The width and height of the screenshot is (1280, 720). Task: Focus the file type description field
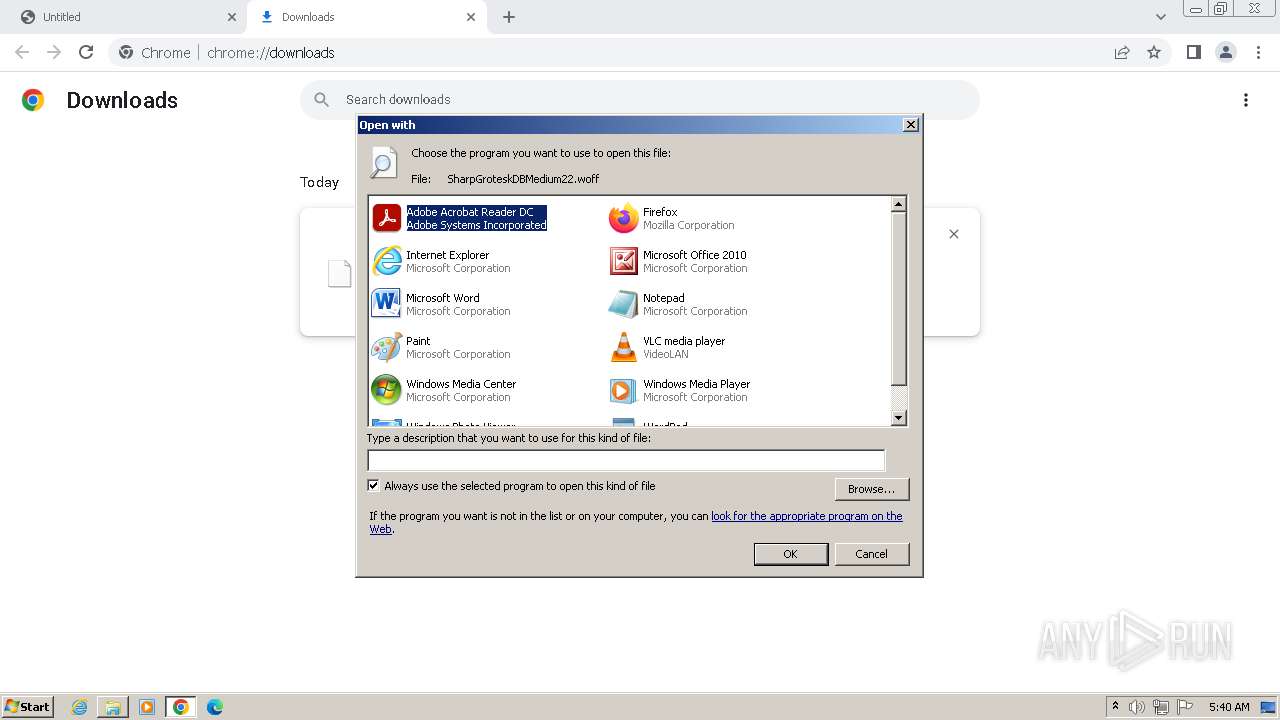point(626,460)
